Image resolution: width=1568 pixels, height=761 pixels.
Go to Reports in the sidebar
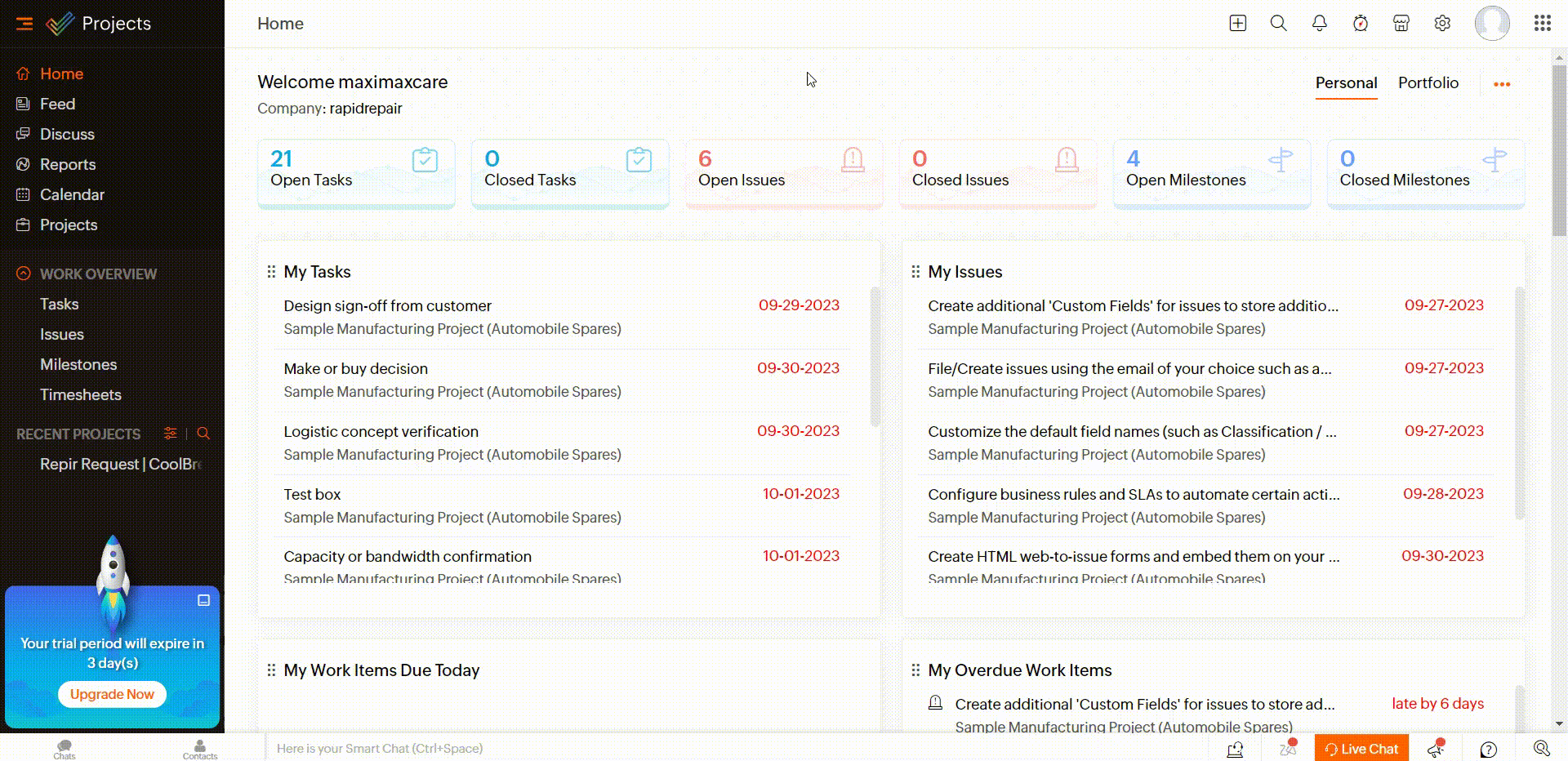68,164
